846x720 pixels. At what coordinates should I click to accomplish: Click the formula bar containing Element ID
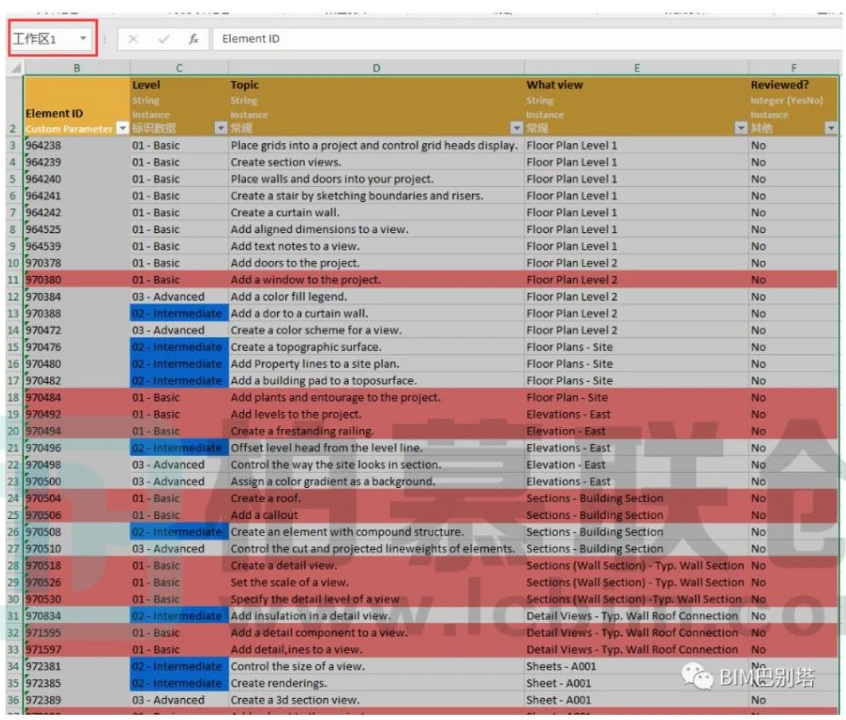point(526,39)
